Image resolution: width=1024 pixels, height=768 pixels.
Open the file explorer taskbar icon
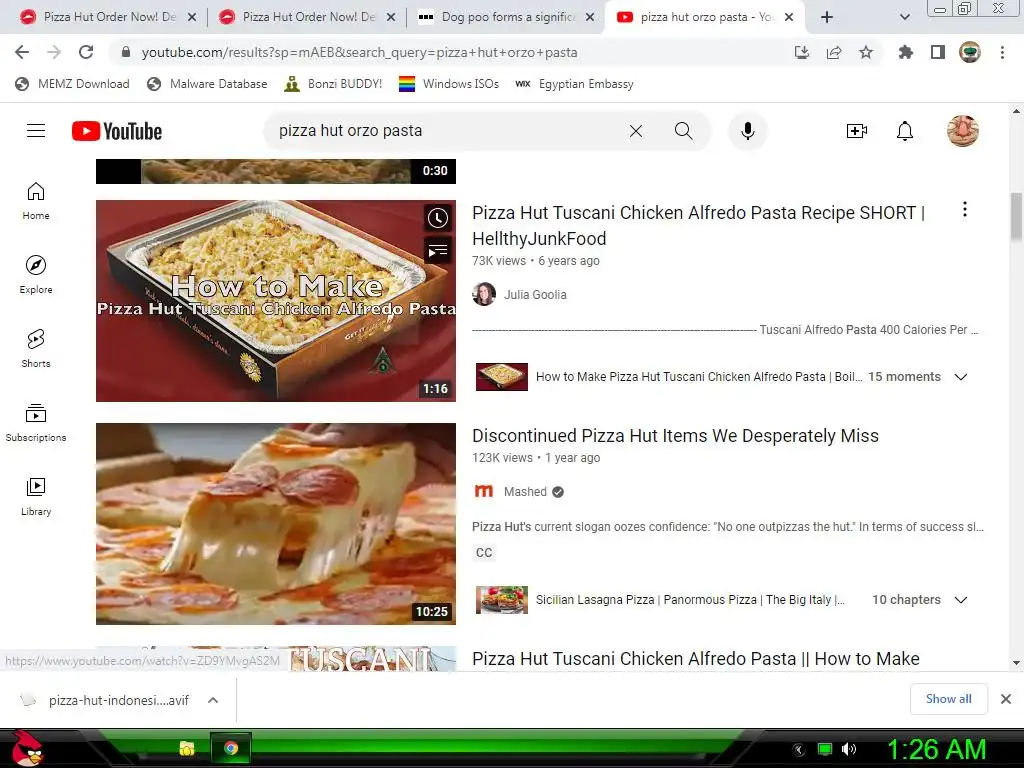coord(187,748)
